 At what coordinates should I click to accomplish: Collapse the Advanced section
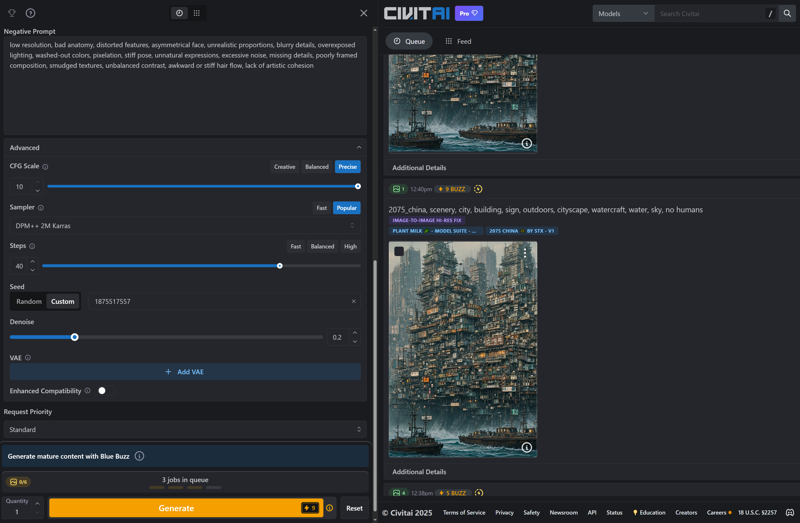coord(359,148)
